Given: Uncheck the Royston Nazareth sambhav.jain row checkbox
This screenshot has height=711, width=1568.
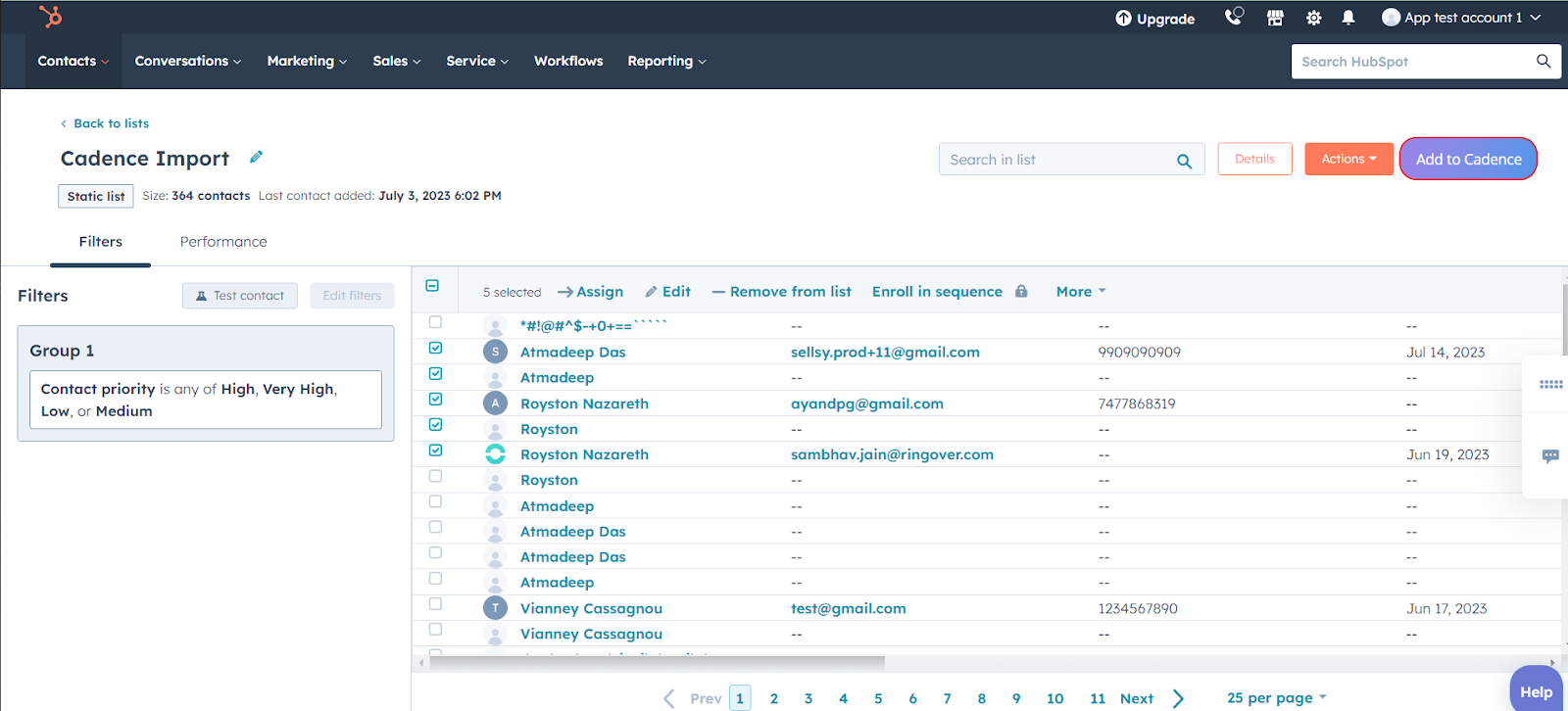Looking at the screenshot, I should 435,450.
